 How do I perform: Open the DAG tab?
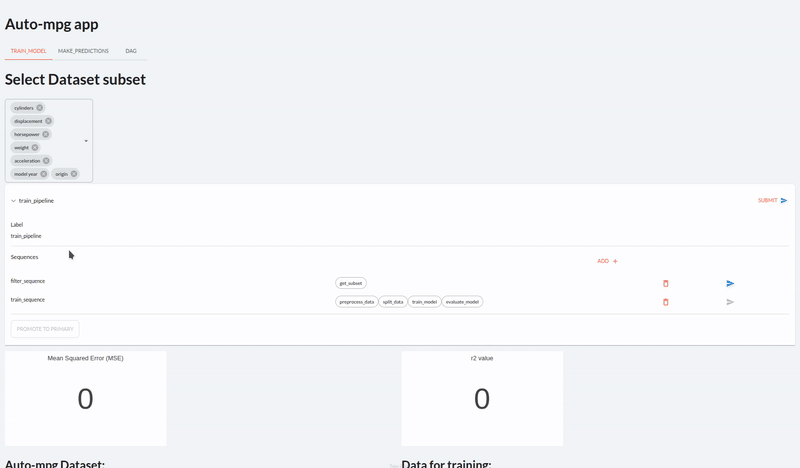point(131,51)
